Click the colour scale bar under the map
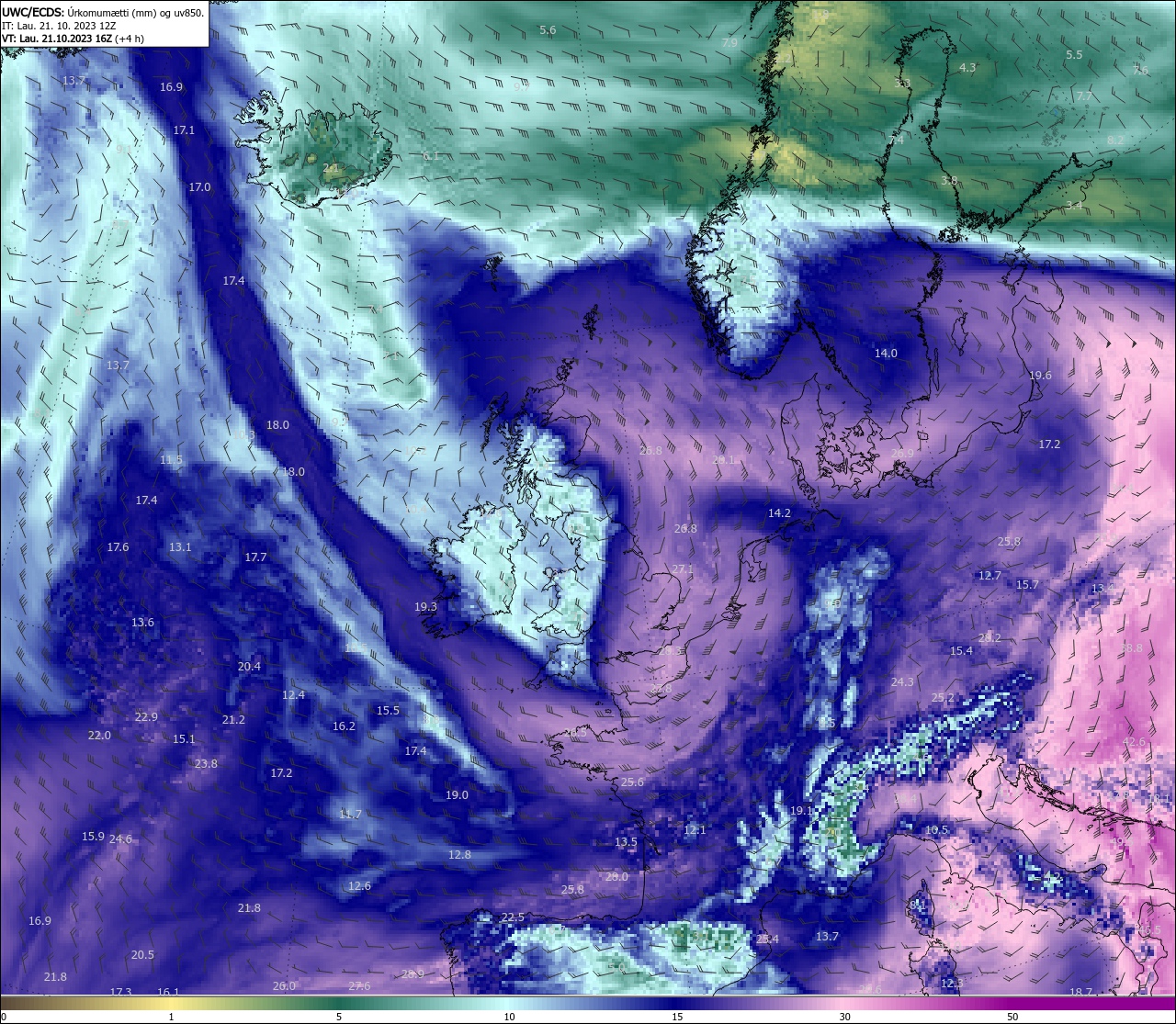Screen dimensions: 1176x1024 (588, 1003)
